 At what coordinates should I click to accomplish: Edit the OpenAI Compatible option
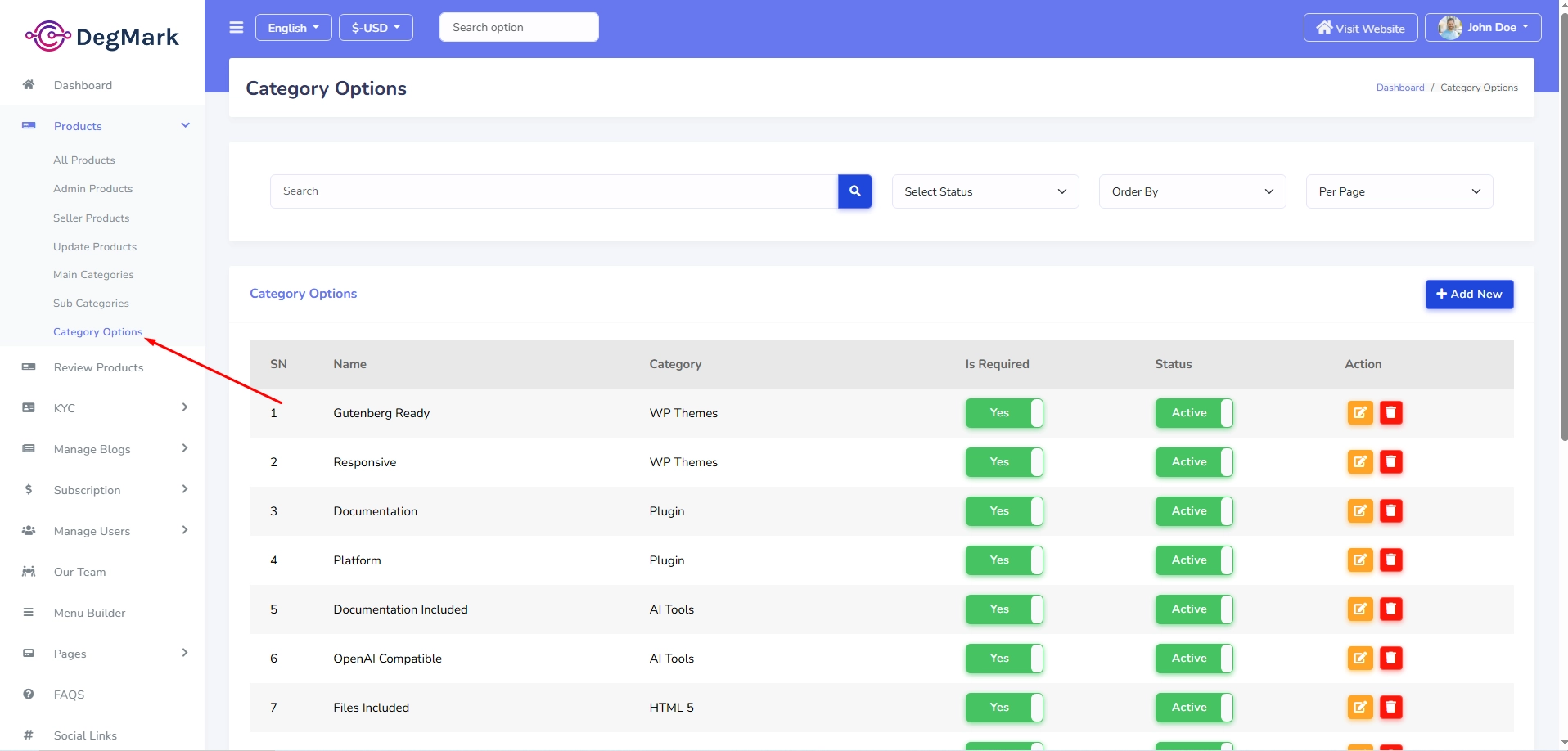point(1360,659)
